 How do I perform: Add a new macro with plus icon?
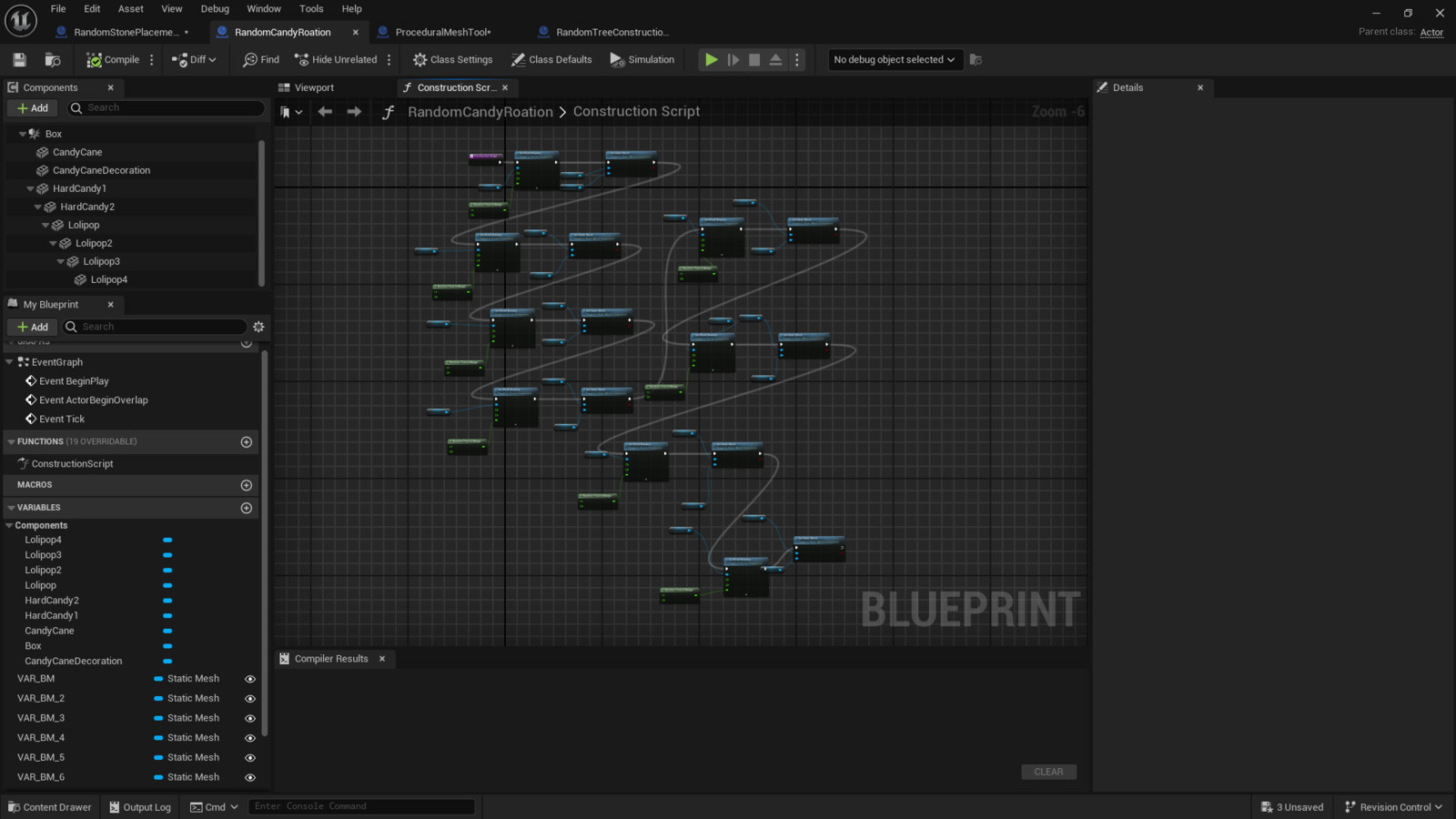(246, 486)
